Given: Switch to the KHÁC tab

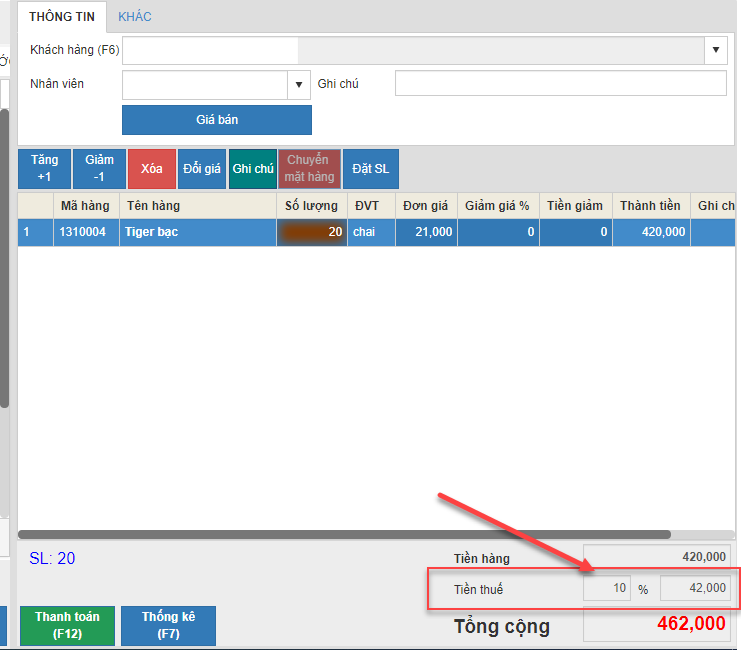Looking at the screenshot, I should tap(135, 17).
